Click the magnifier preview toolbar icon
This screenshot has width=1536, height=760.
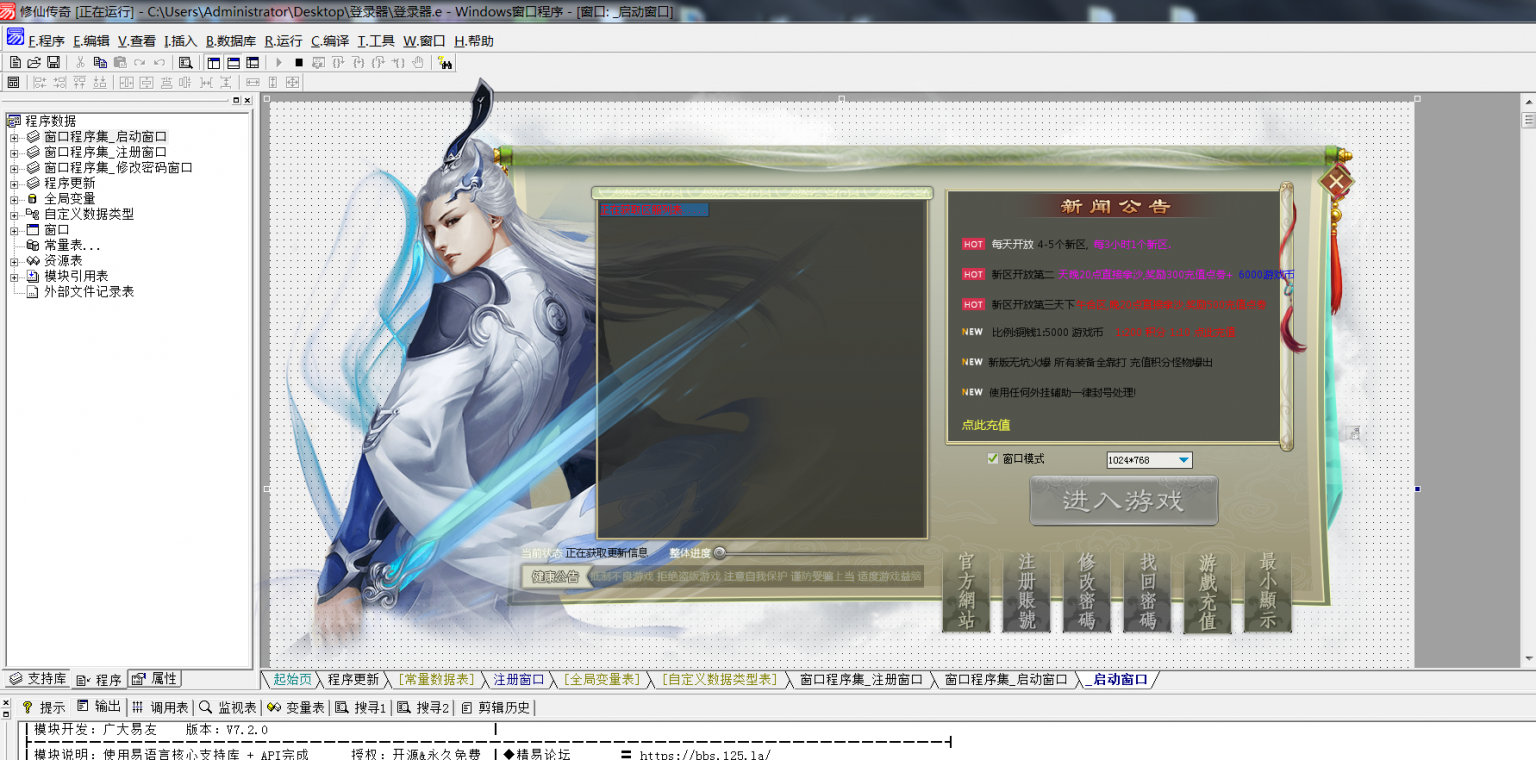[x=185, y=62]
